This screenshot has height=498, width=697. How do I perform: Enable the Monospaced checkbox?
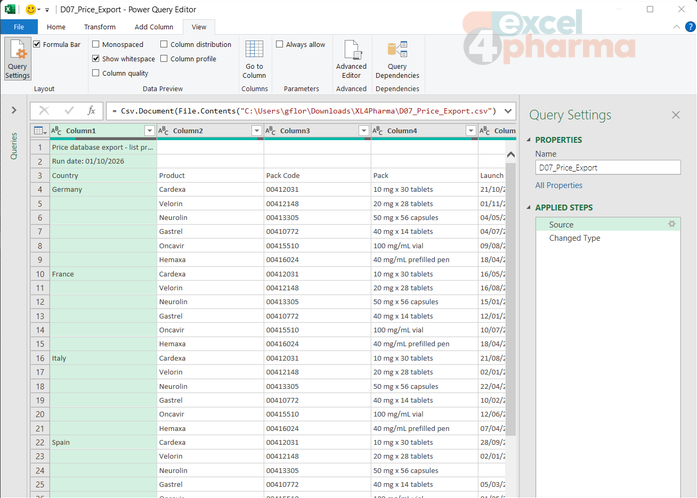[x=96, y=44]
